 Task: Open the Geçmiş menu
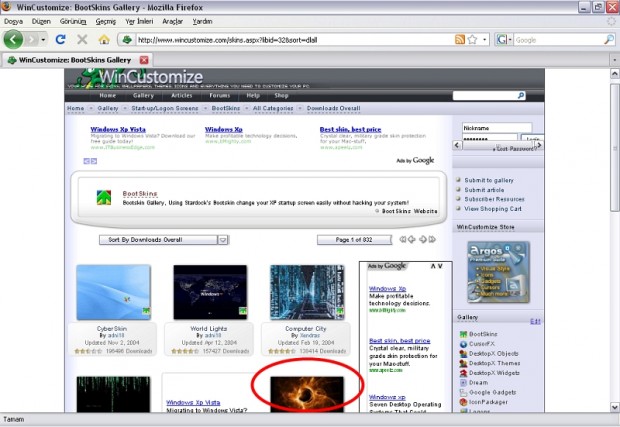106,21
